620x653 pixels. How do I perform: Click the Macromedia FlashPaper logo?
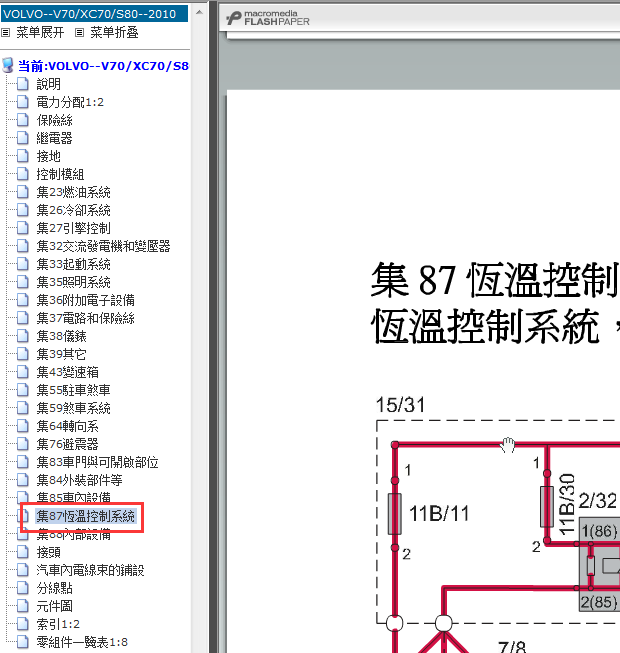pos(268,18)
